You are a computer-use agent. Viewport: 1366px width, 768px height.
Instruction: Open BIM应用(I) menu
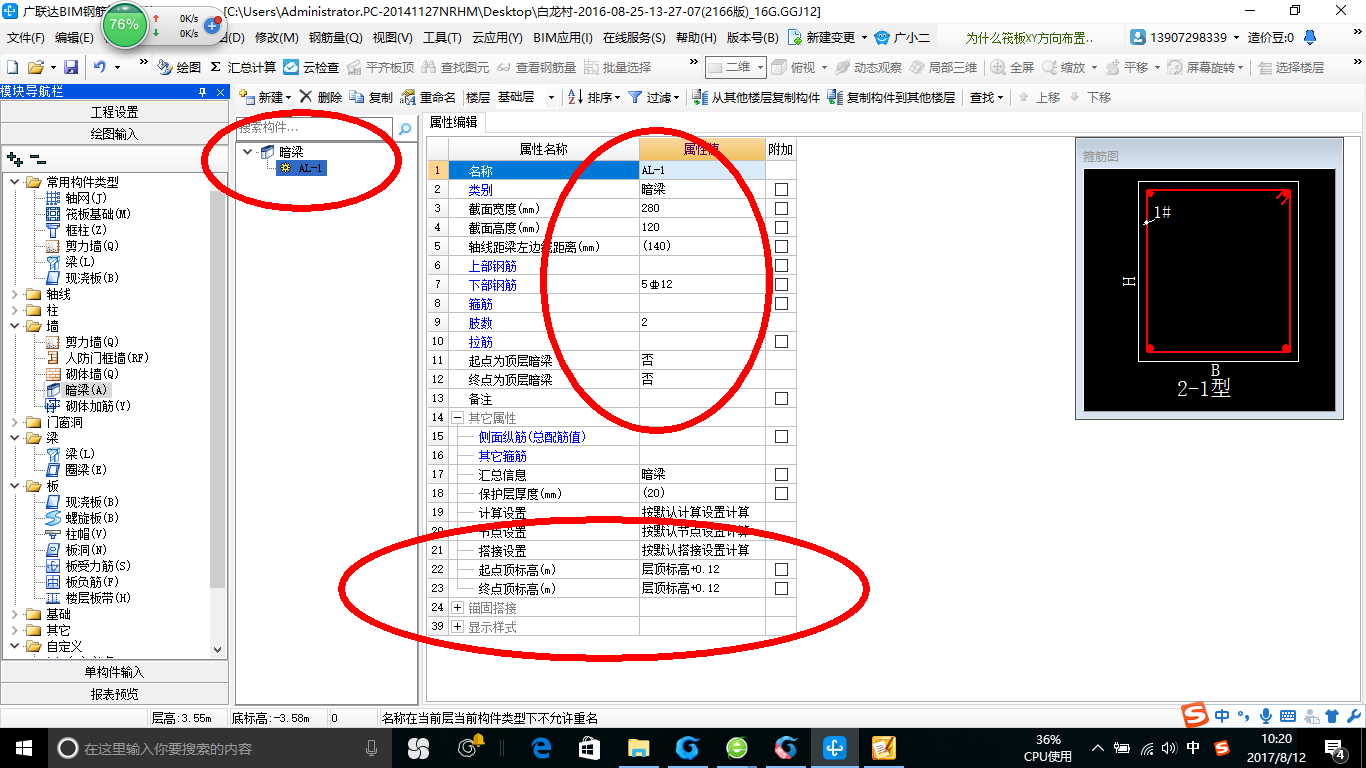(563, 37)
